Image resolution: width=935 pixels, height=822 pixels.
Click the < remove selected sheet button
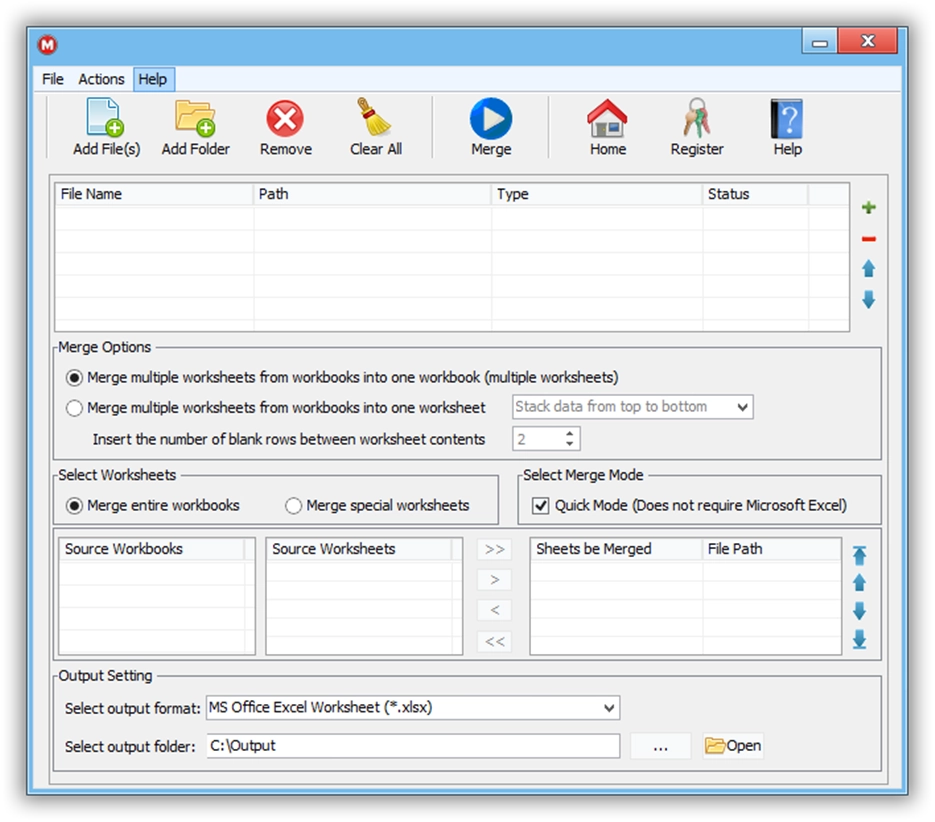click(494, 610)
